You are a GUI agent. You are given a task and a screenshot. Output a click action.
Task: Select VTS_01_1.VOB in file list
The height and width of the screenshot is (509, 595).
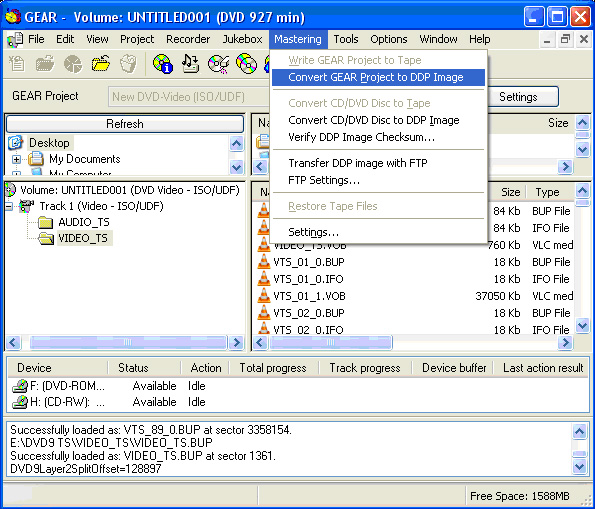coord(310,296)
